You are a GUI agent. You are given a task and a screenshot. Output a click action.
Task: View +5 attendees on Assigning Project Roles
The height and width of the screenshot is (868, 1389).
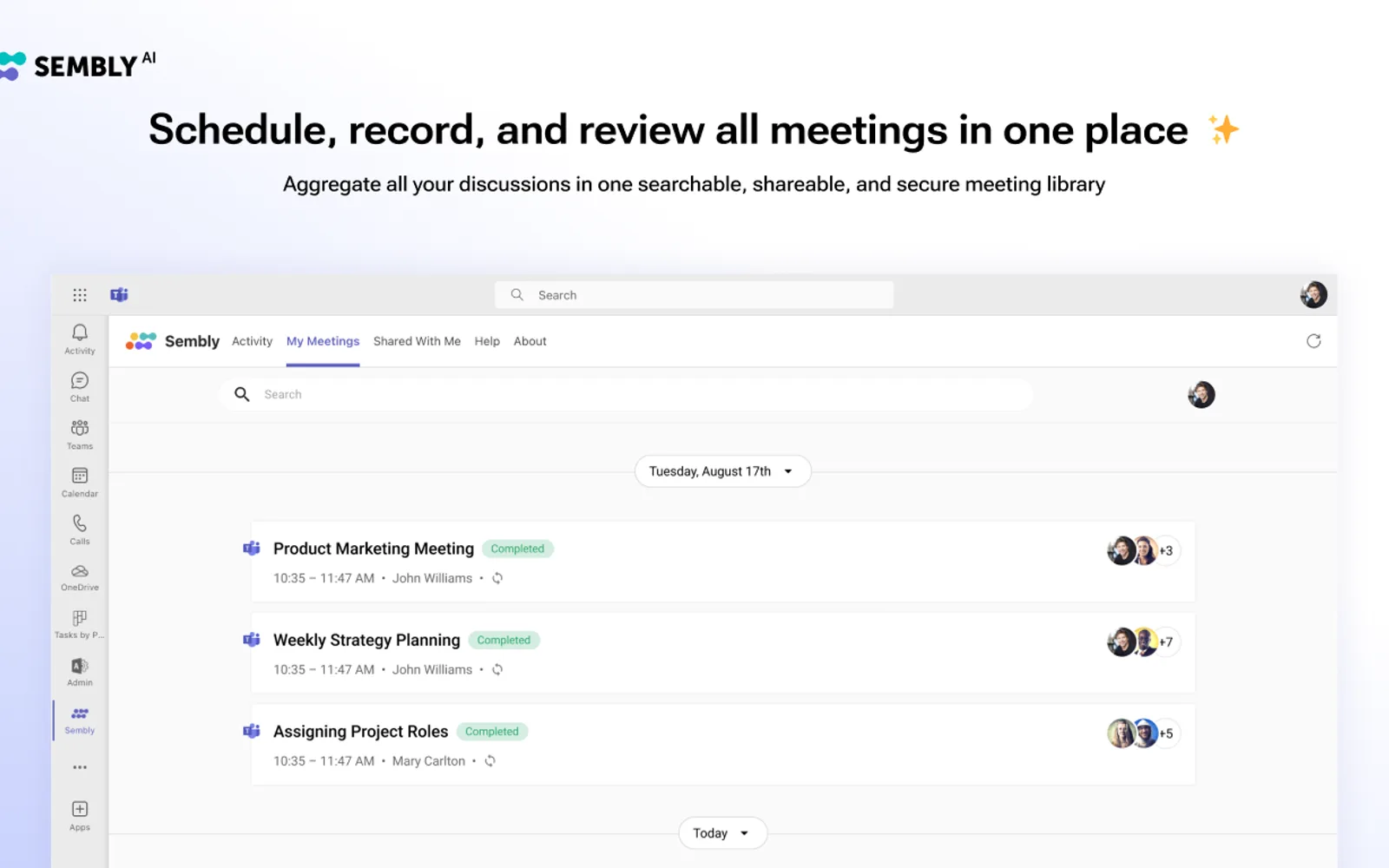(x=1167, y=733)
